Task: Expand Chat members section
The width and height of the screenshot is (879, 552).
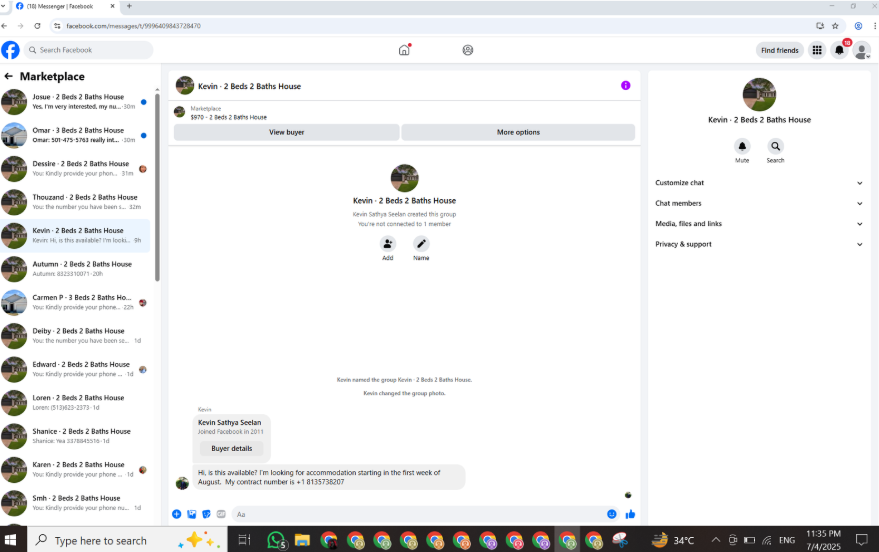Action: point(758,203)
